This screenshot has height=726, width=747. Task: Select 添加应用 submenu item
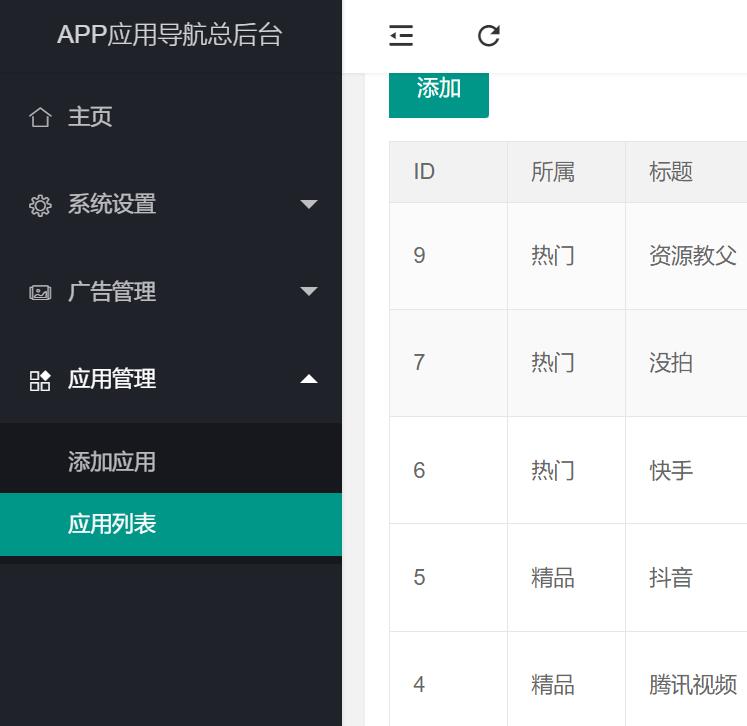(112, 462)
